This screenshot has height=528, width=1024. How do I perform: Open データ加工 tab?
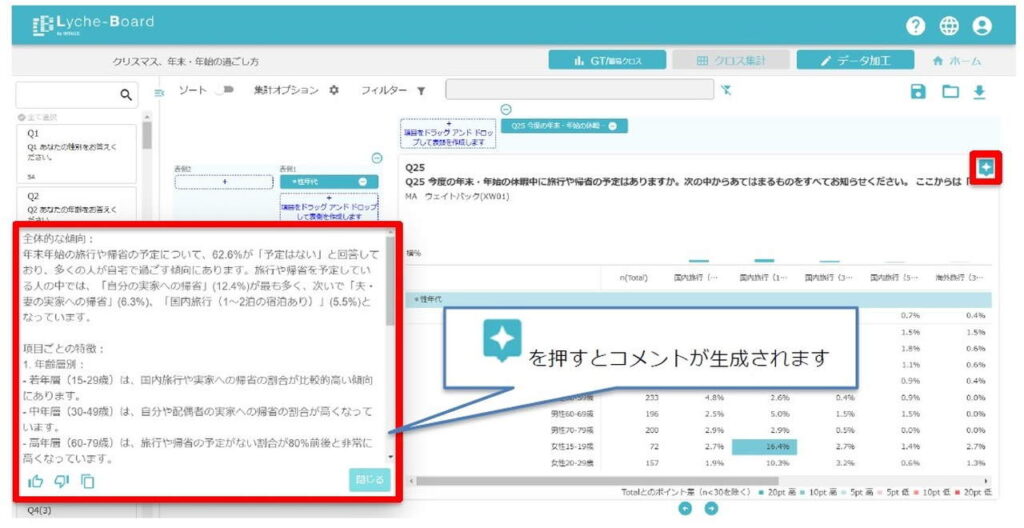(855, 60)
